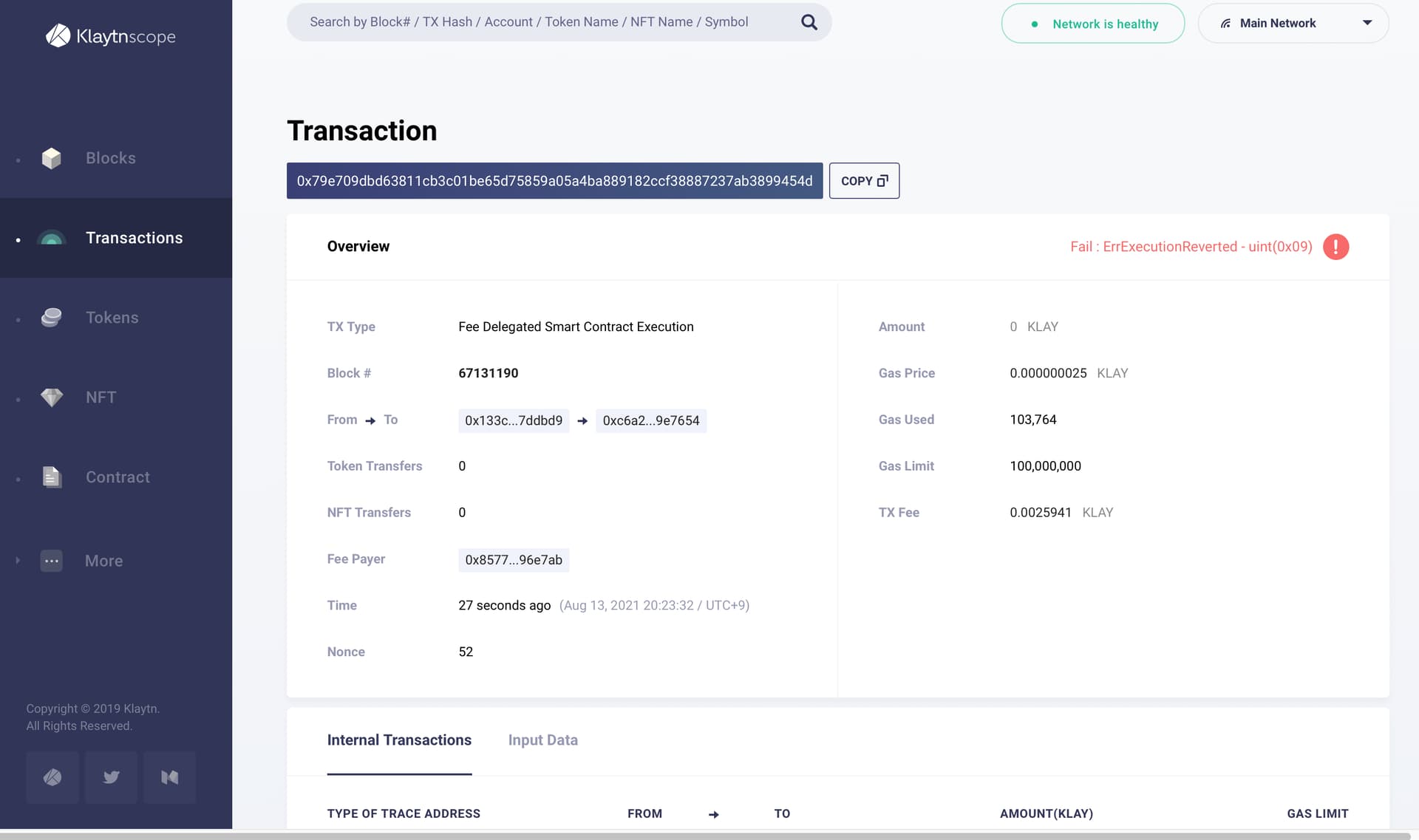Focus the block/TX hash search field
The height and width of the screenshot is (840, 1419).
(x=529, y=22)
